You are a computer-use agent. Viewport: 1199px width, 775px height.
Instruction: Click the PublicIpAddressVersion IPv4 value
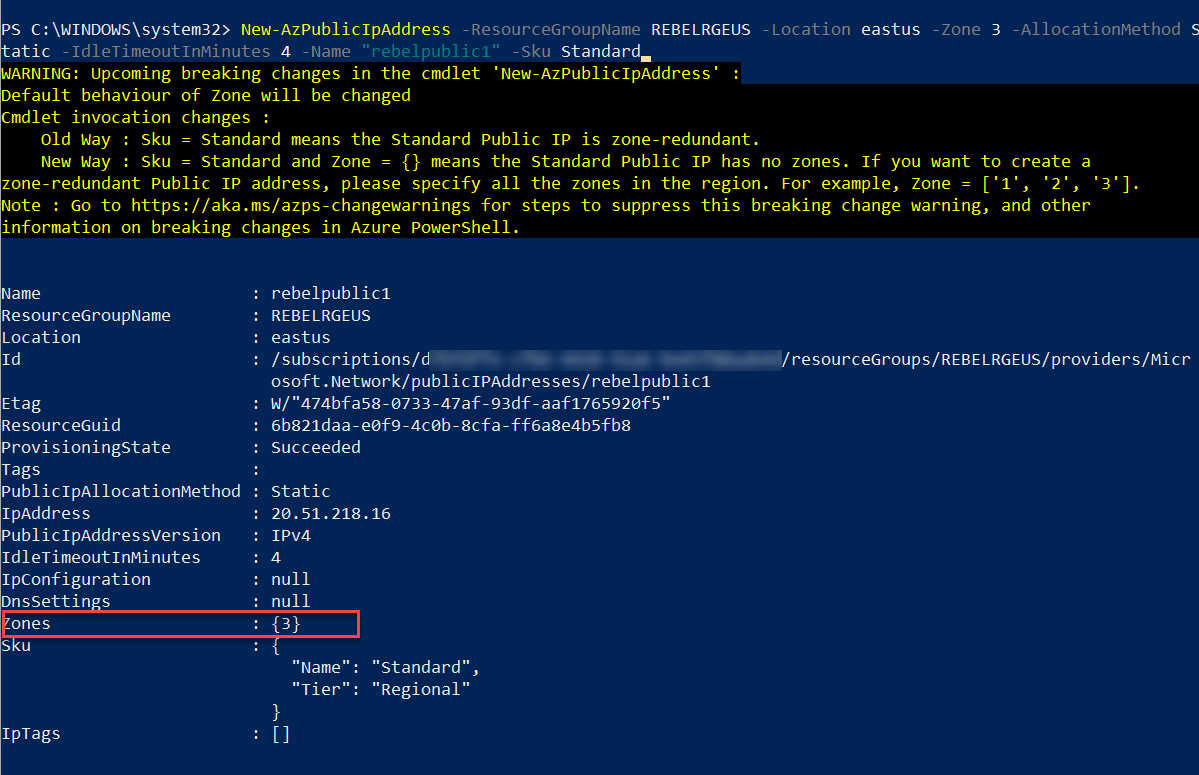[x=291, y=536]
